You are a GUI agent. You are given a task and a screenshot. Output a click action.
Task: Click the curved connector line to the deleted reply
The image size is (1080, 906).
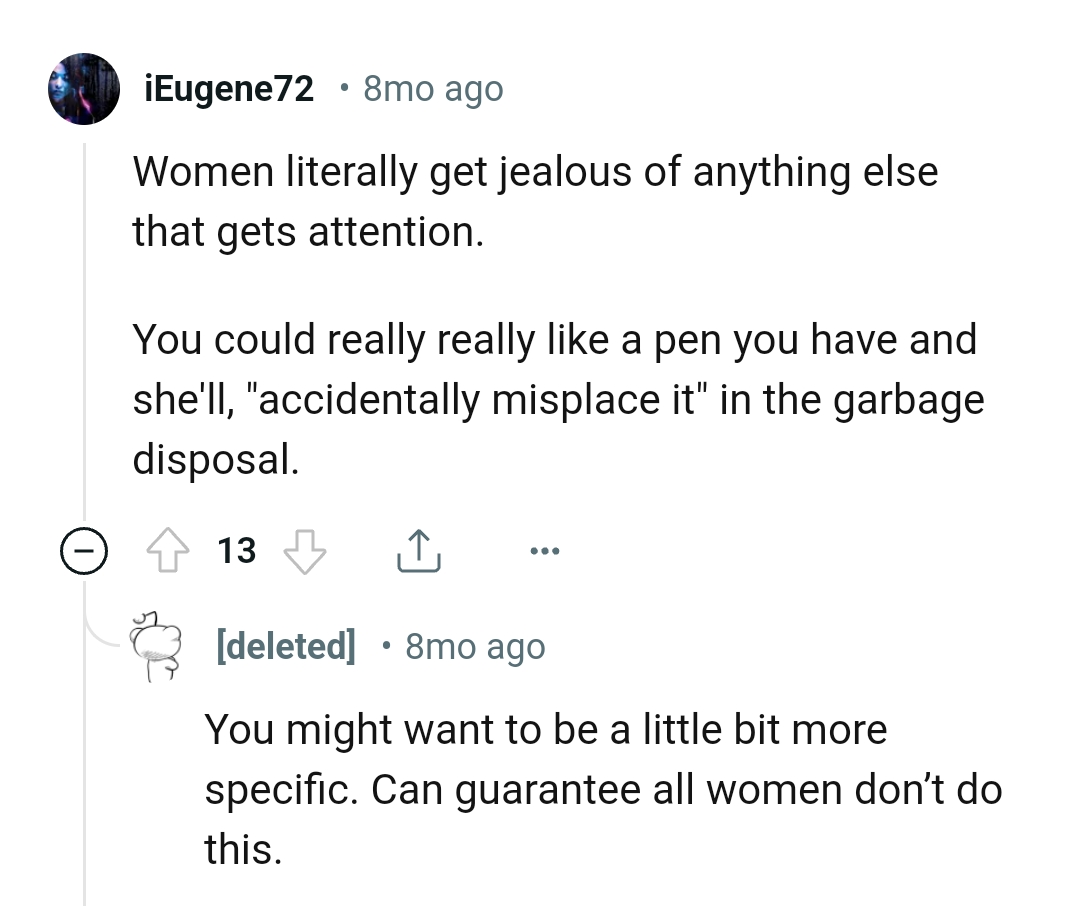(101, 630)
